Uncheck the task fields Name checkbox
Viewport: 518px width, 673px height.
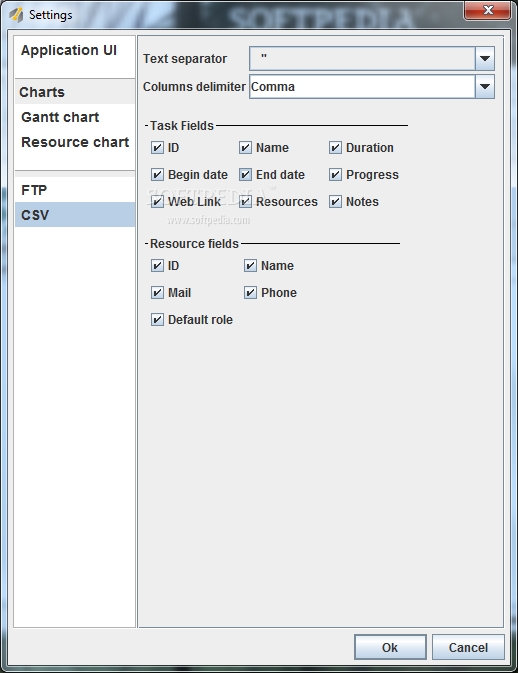coord(245,148)
